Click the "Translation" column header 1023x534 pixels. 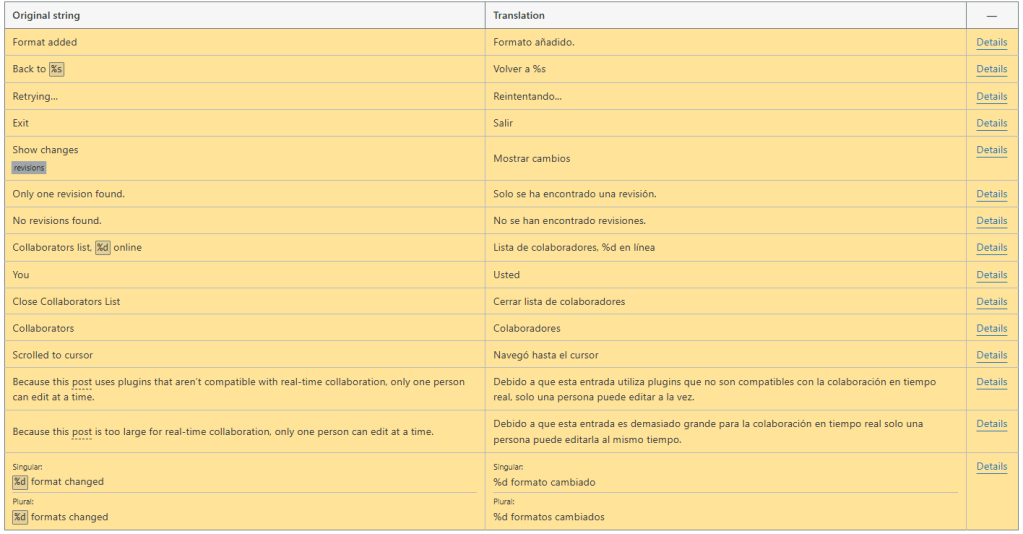[519, 16]
